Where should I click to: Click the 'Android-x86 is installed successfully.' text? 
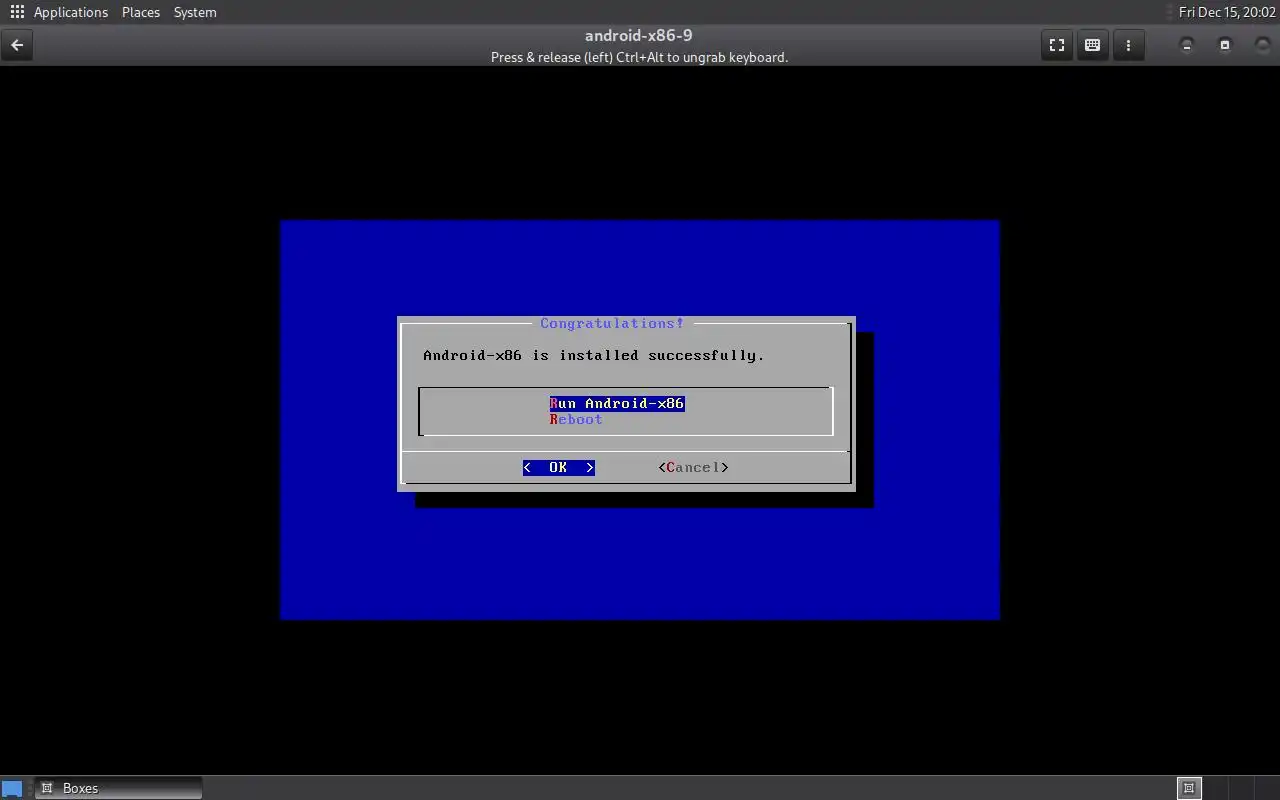(x=594, y=355)
